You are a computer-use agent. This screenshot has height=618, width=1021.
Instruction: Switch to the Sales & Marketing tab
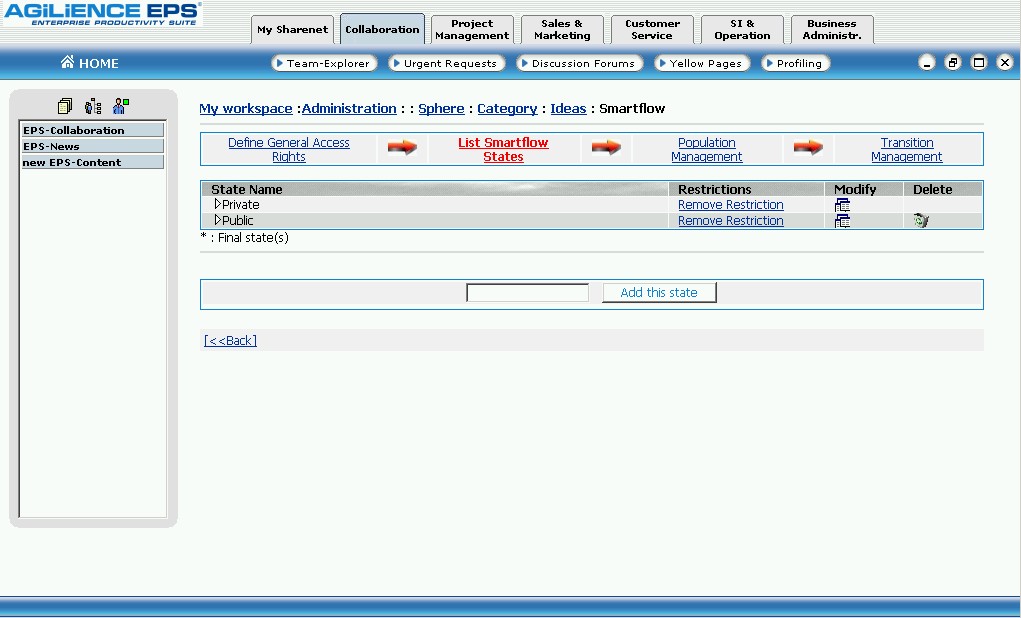562,30
